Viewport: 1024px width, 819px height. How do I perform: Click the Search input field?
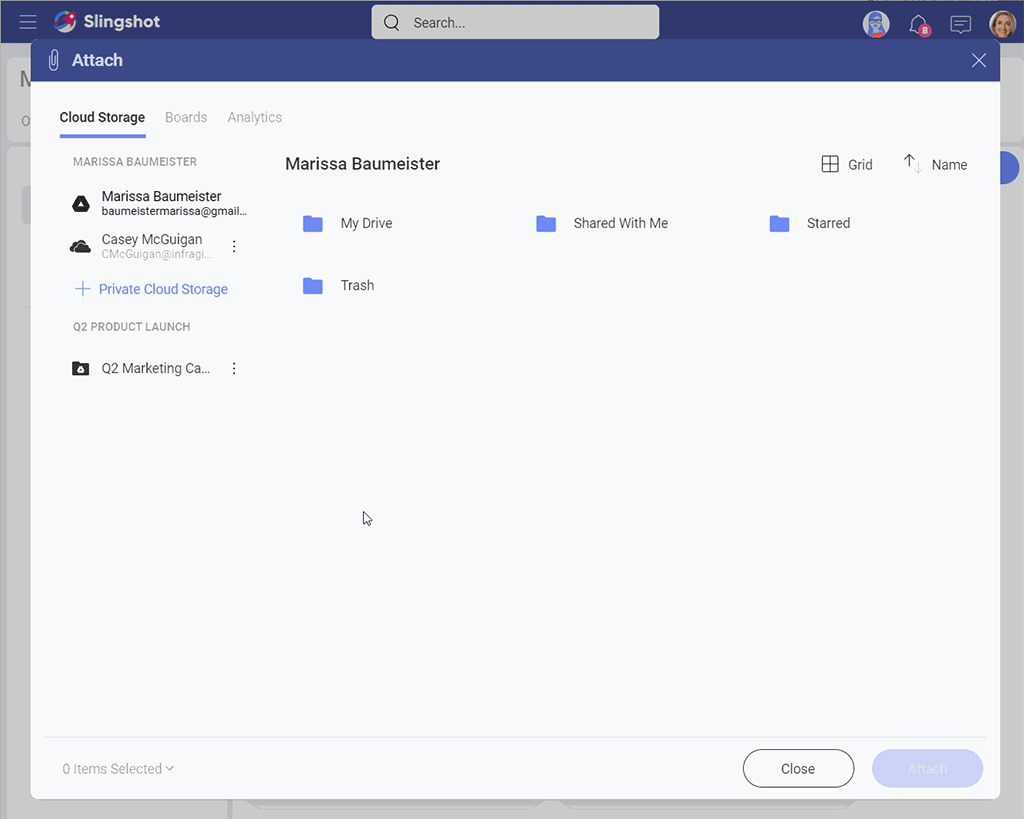click(515, 22)
